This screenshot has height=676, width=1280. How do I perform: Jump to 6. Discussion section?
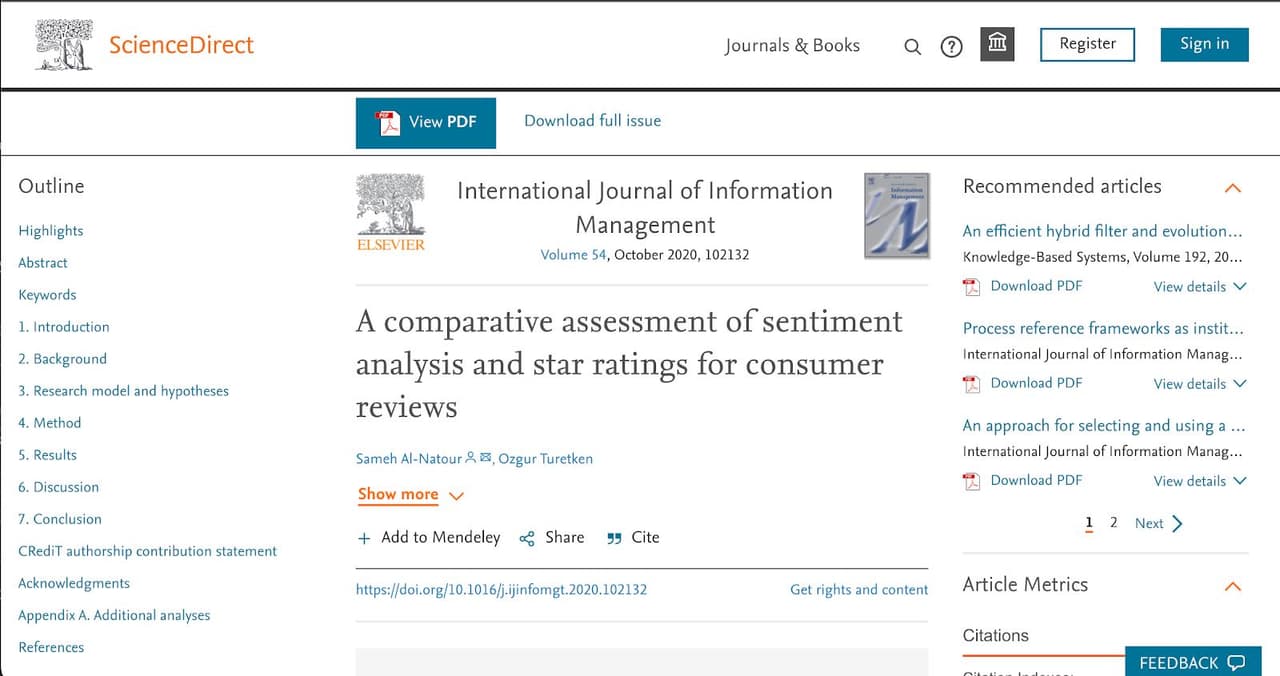tap(58, 487)
